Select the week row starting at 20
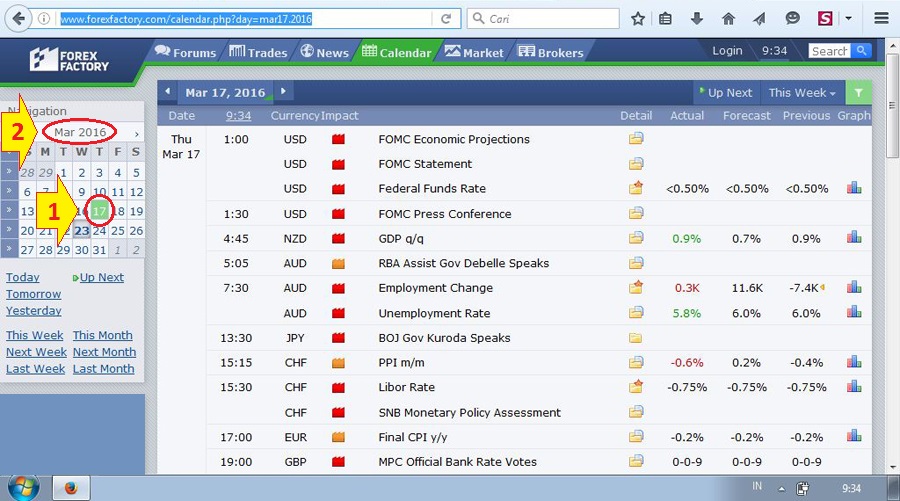The image size is (900, 501). (9, 230)
